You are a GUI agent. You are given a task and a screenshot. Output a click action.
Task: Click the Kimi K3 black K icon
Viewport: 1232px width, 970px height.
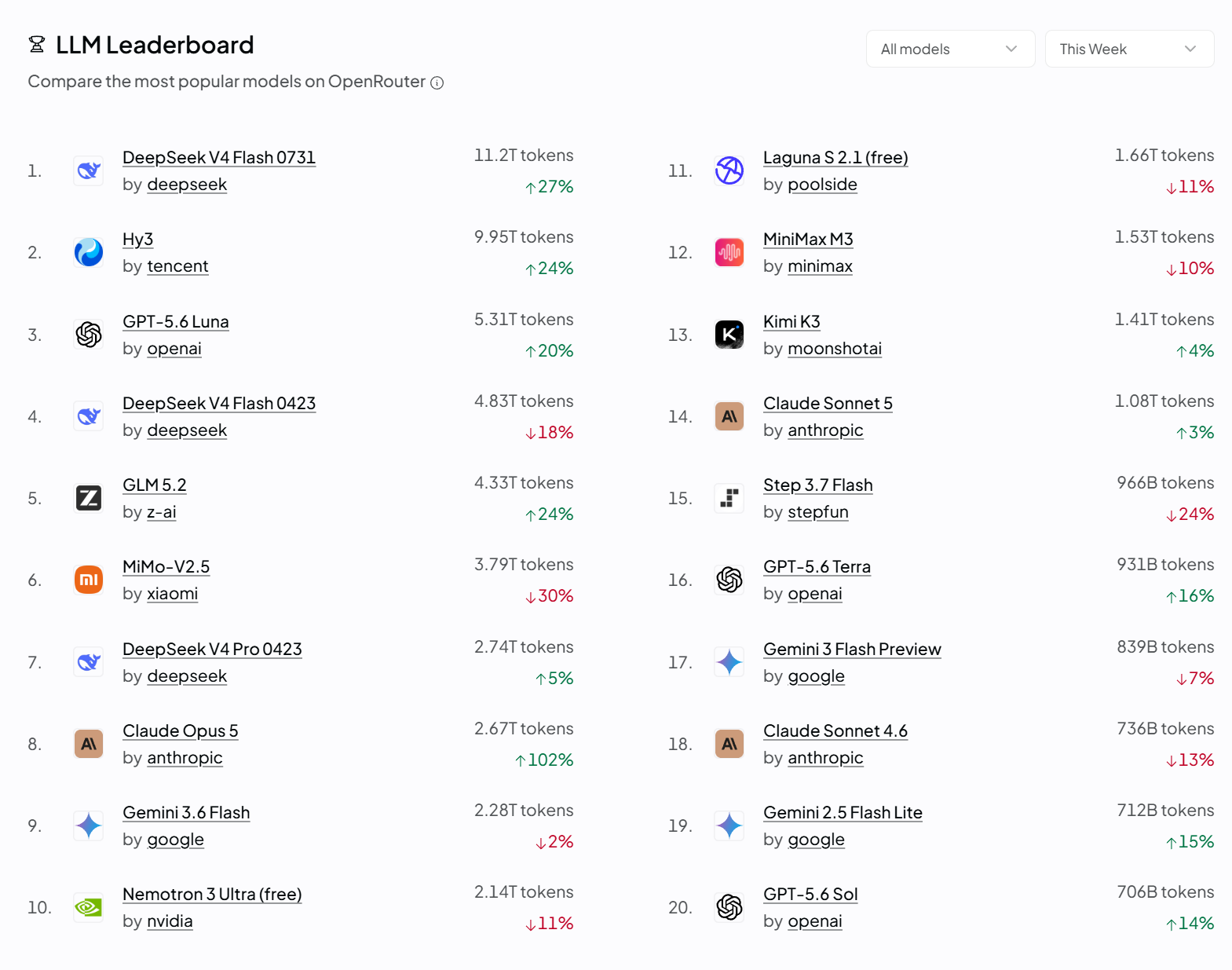[x=729, y=335]
